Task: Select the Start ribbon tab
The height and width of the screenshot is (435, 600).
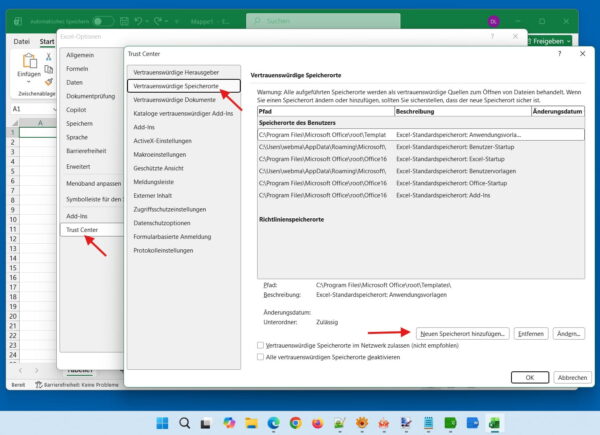Action: 47,41
